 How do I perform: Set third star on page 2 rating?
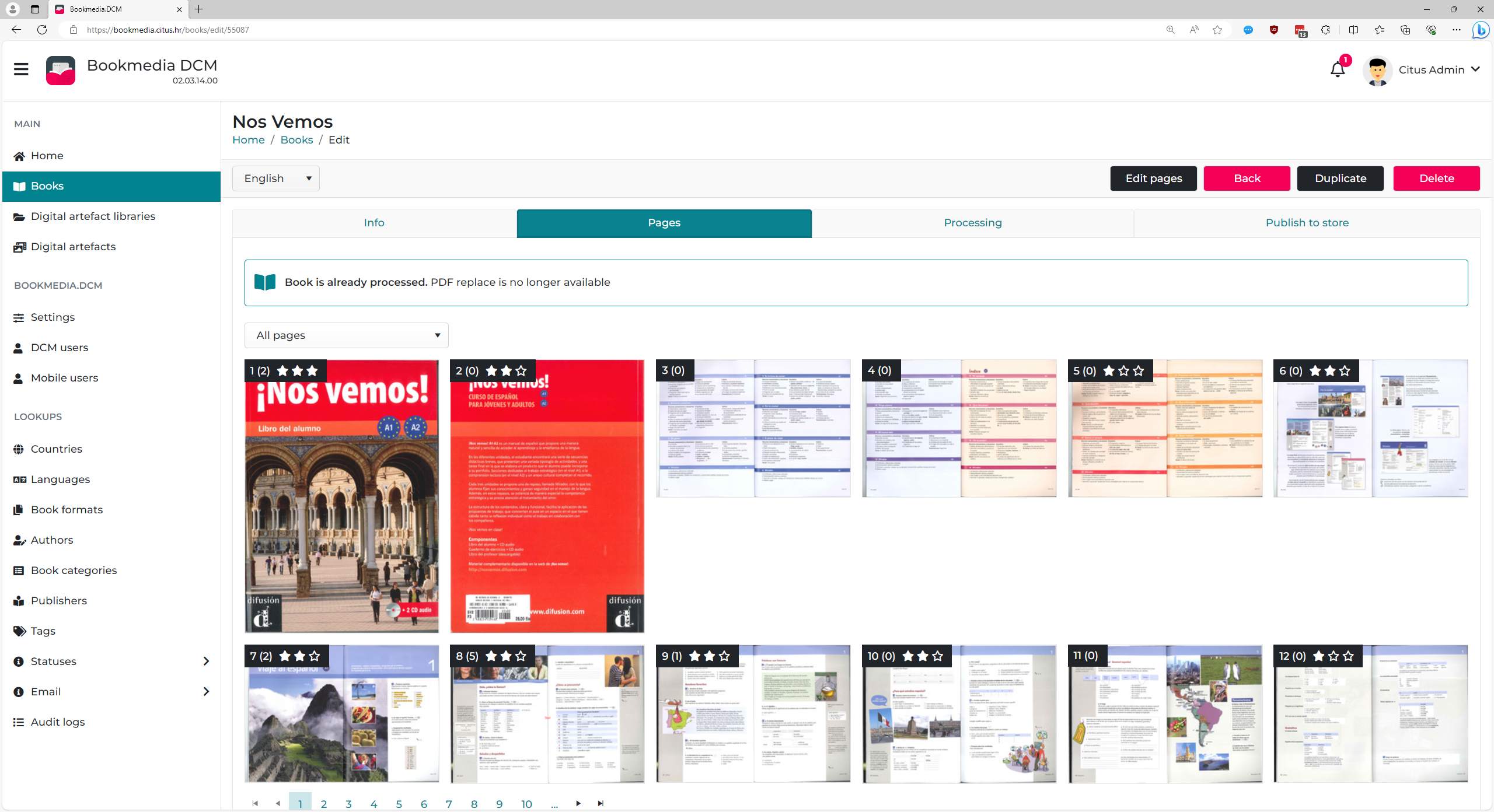coord(521,371)
